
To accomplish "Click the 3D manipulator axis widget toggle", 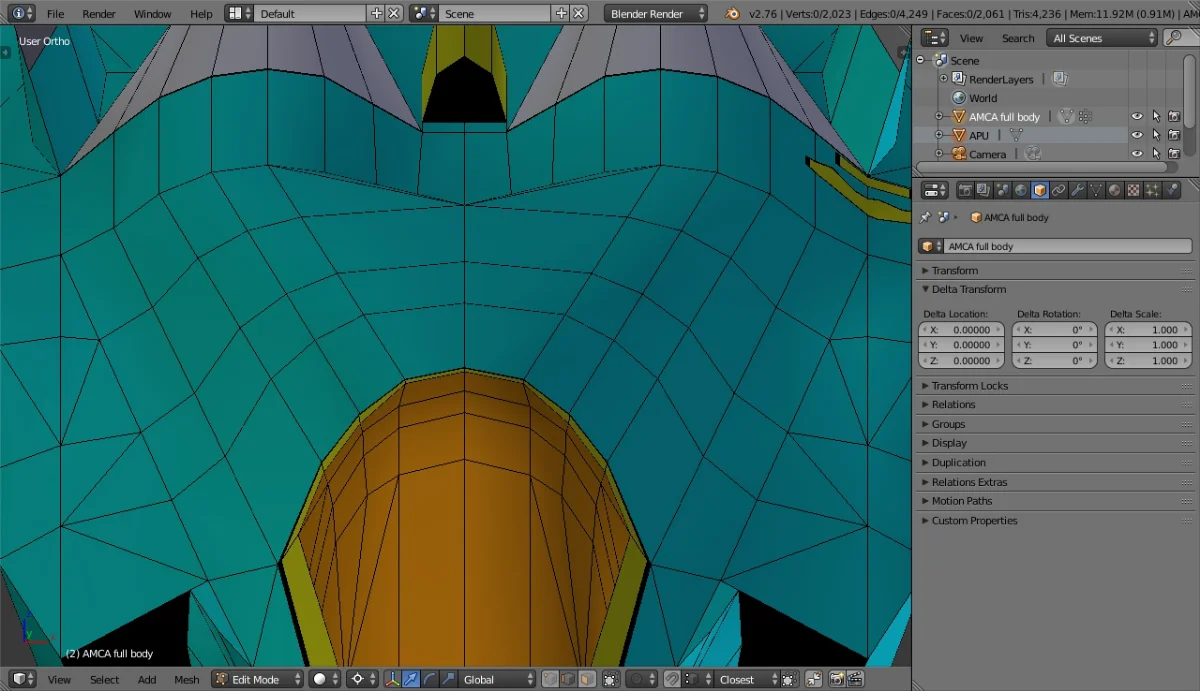I will tap(393, 679).
